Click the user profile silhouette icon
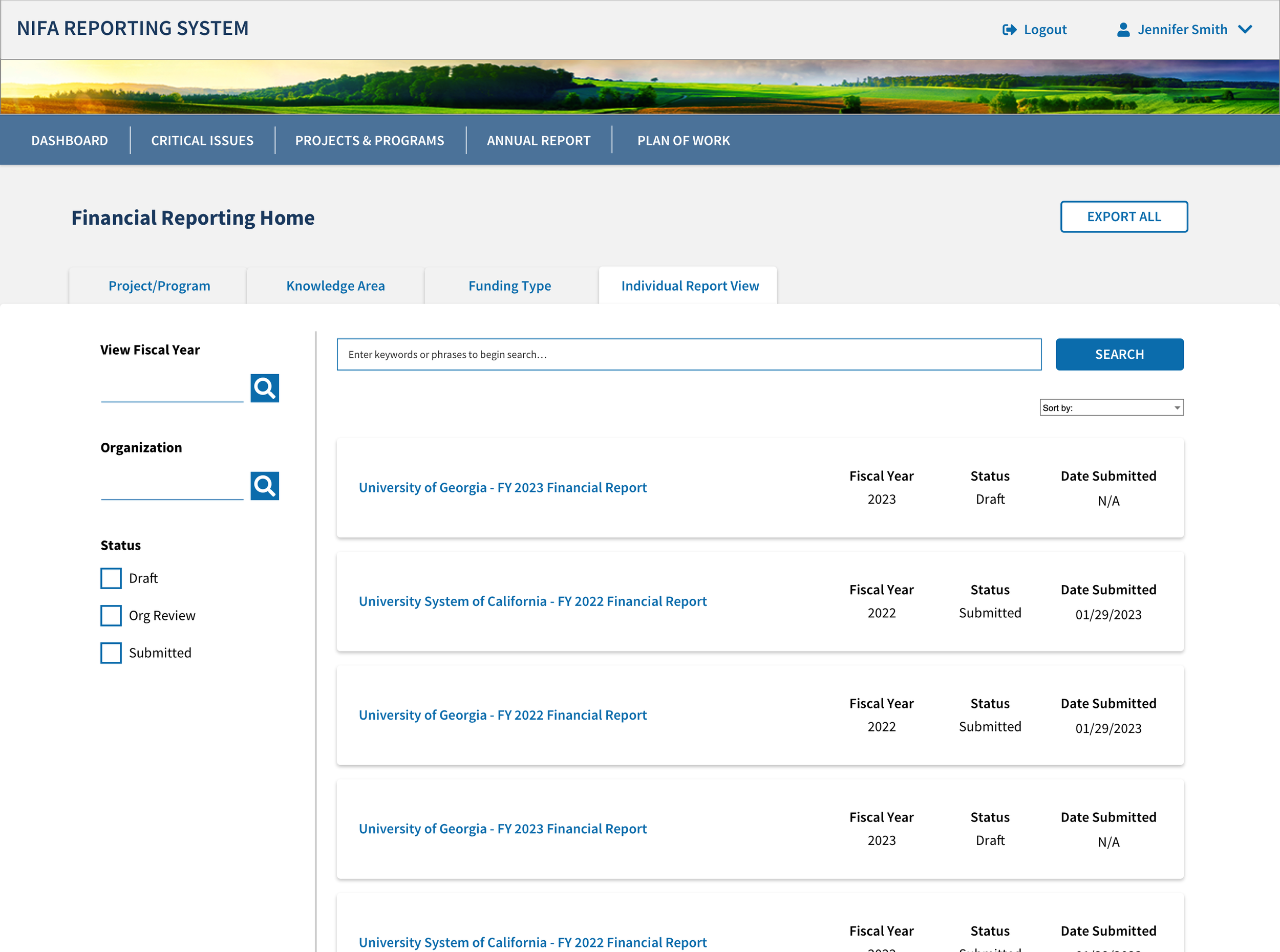1280x952 pixels. click(x=1123, y=29)
